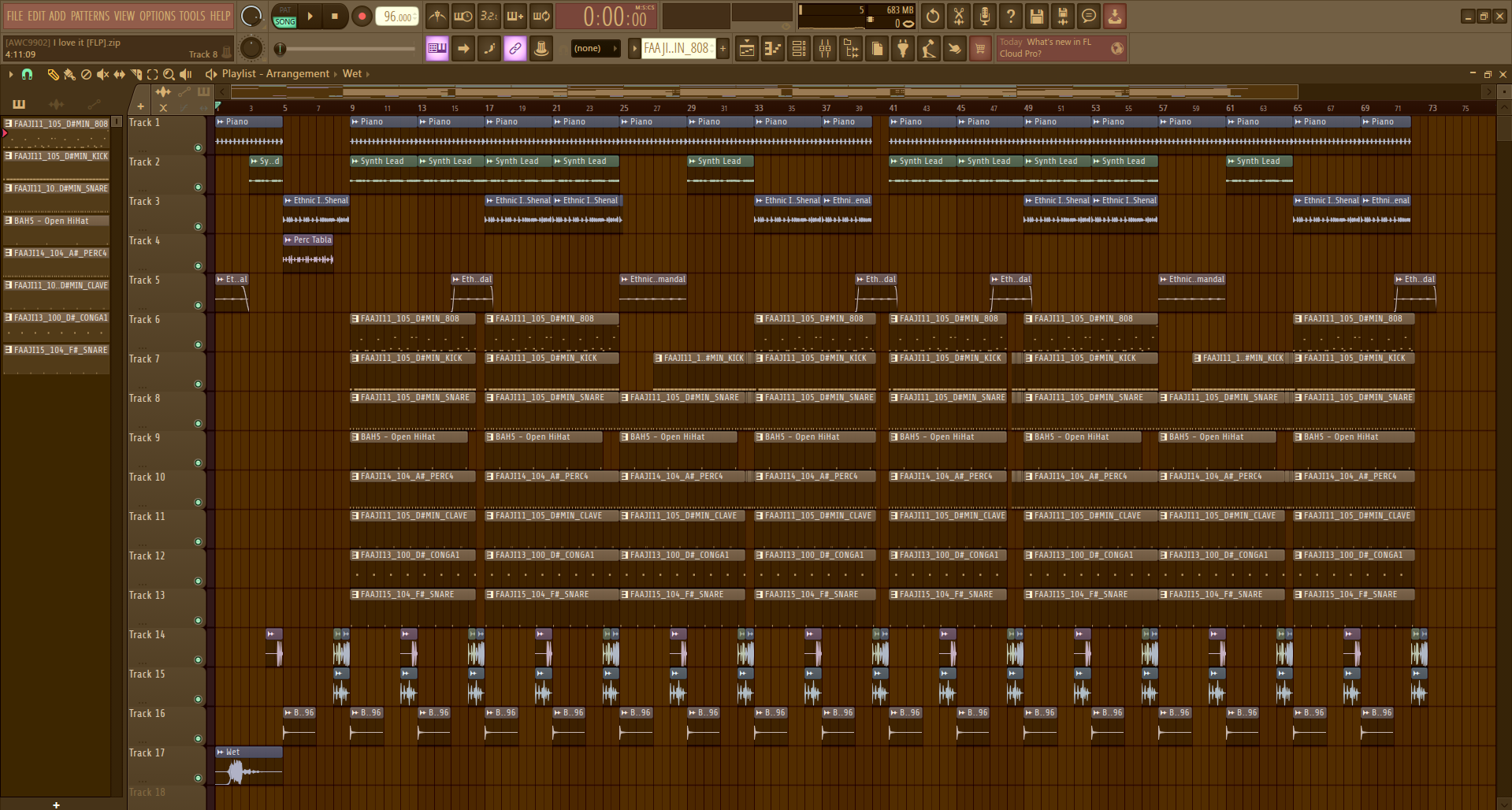
Task: Enable wait for input before recording
Action: 463,16
